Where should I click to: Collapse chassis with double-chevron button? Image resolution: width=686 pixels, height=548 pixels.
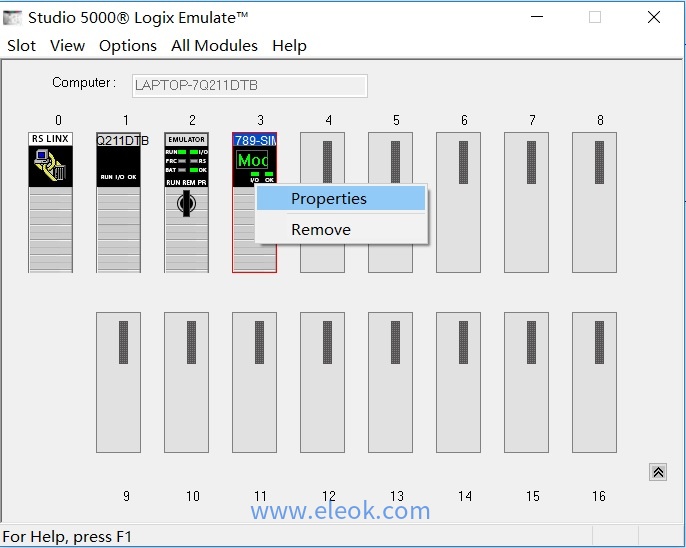[x=658, y=472]
